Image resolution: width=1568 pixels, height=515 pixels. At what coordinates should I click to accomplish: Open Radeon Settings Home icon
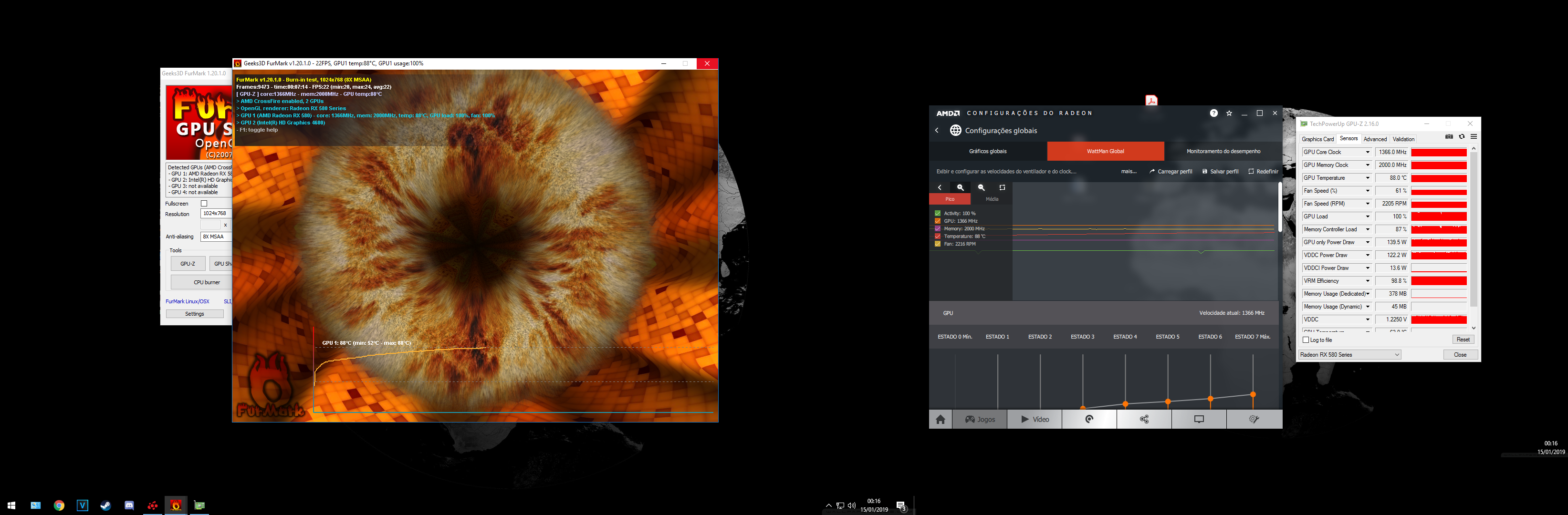pos(941,419)
